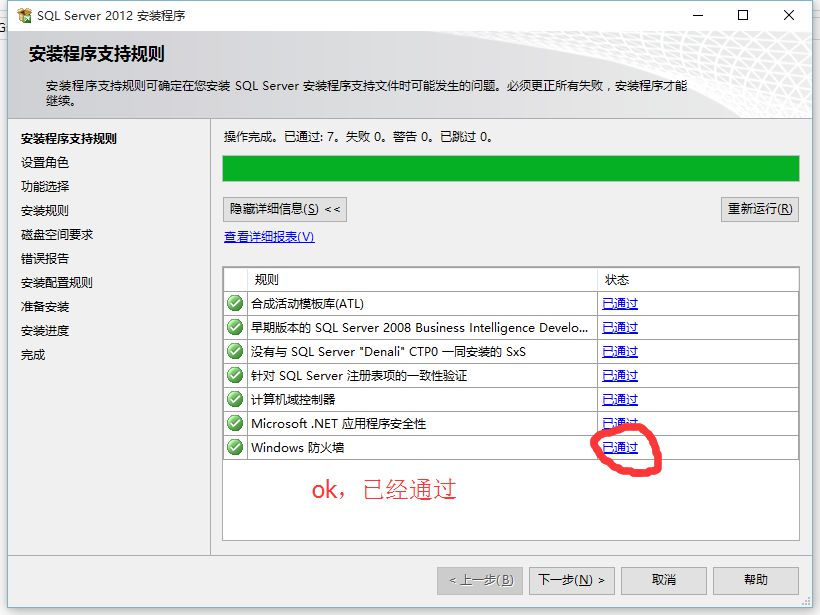Viewport: 820px width, 615px height.
Task: Click the success icon for the SQL Server 2008 Business Intelligence rule
Action: coord(233,328)
